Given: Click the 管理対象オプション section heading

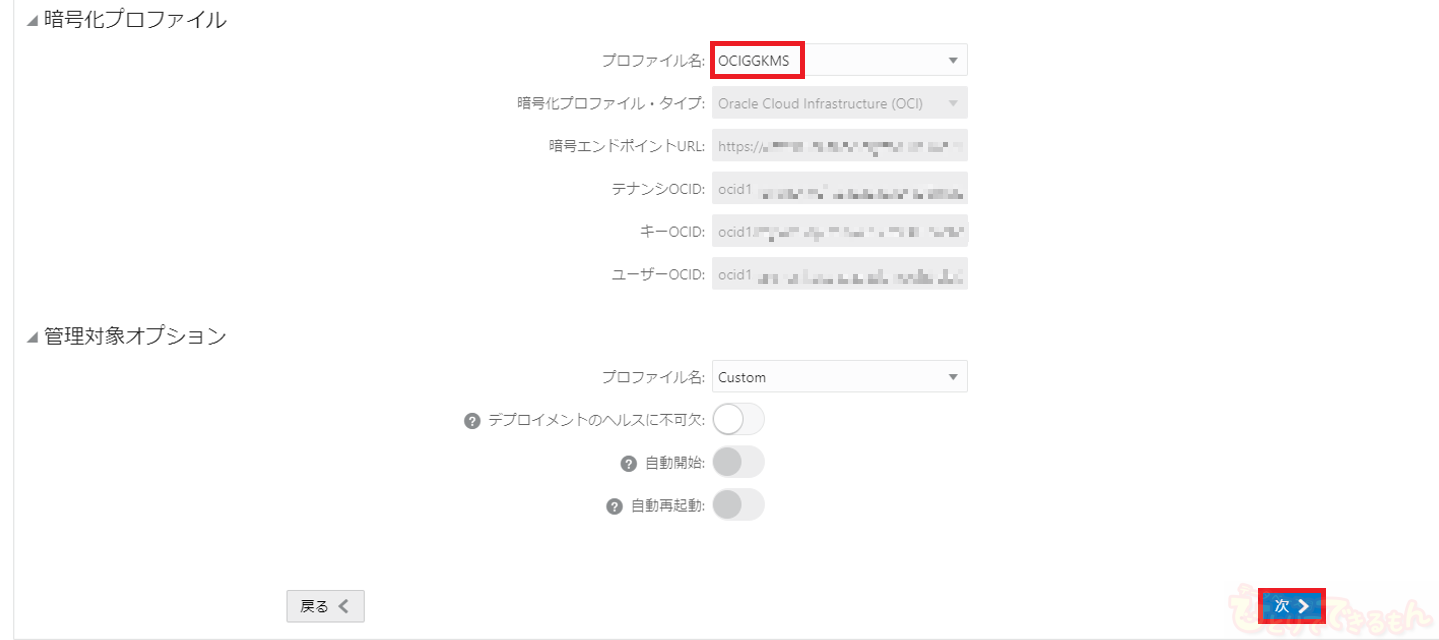Looking at the screenshot, I should [x=135, y=336].
